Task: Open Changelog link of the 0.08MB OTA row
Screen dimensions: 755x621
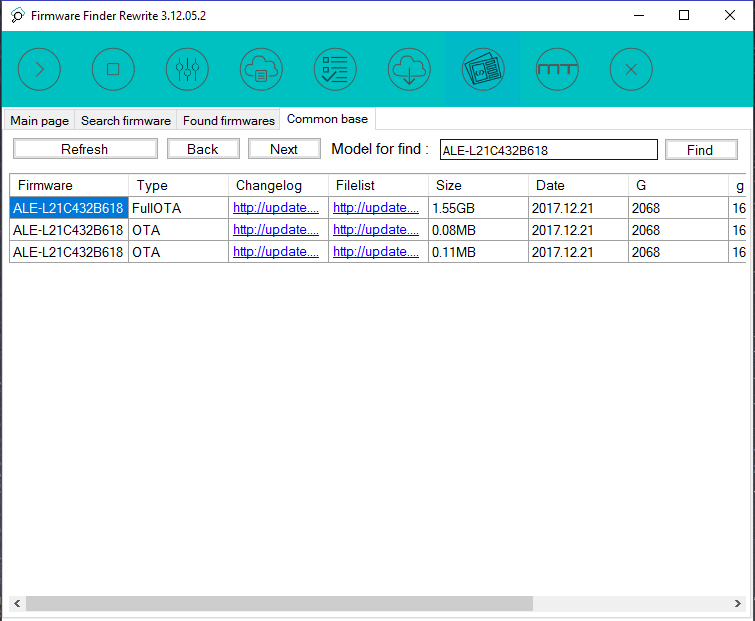Action: (276, 230)
